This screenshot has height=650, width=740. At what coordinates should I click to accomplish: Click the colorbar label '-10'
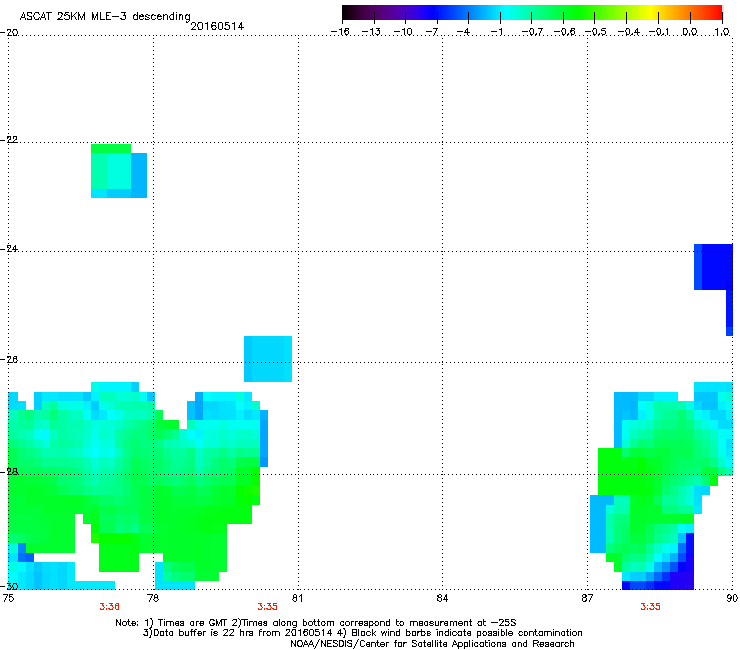coord(403,32)
